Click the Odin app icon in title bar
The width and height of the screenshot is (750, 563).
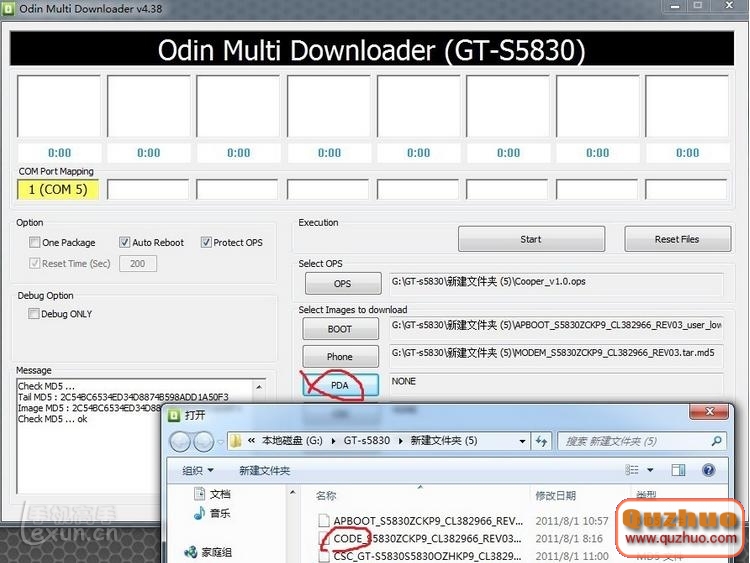[8, 8]
